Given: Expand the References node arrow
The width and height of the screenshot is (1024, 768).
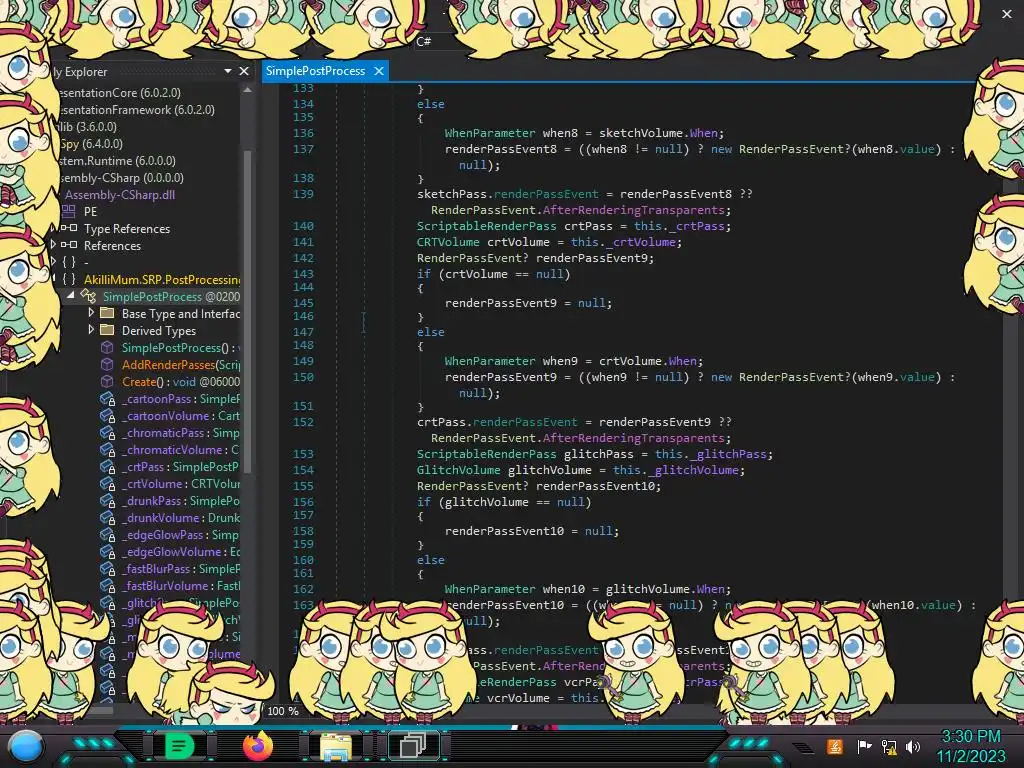Looking at the screenshot, I should 54,245.
